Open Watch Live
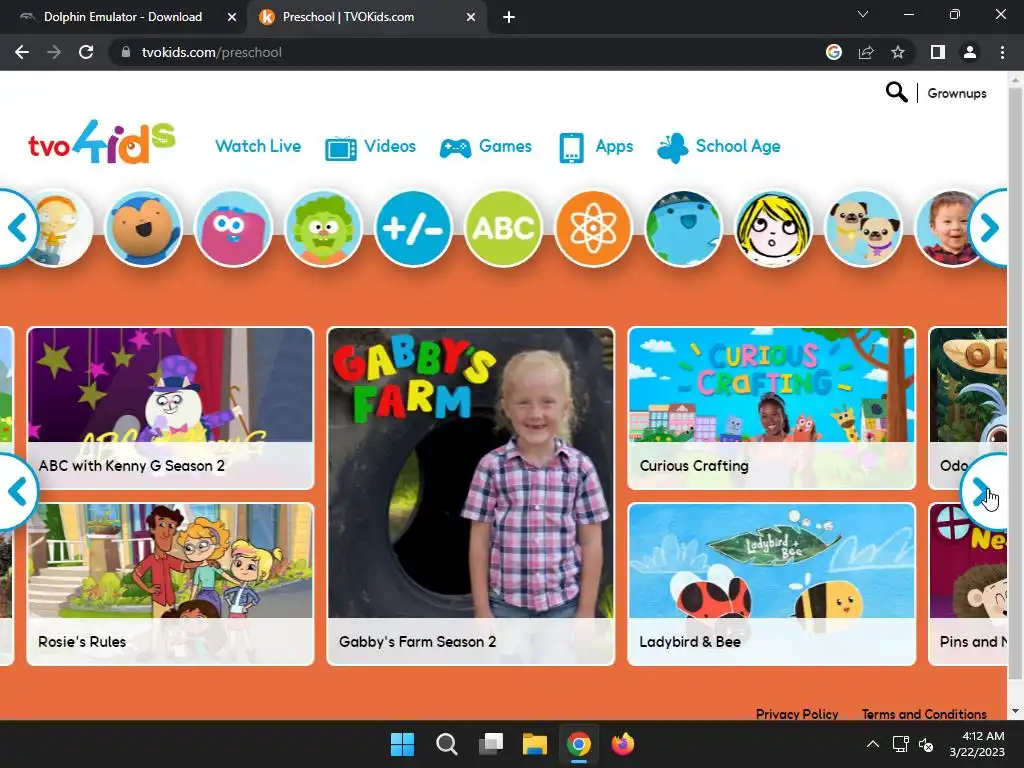This screenshot has width=1024, height=768. [x=258, y=146]
